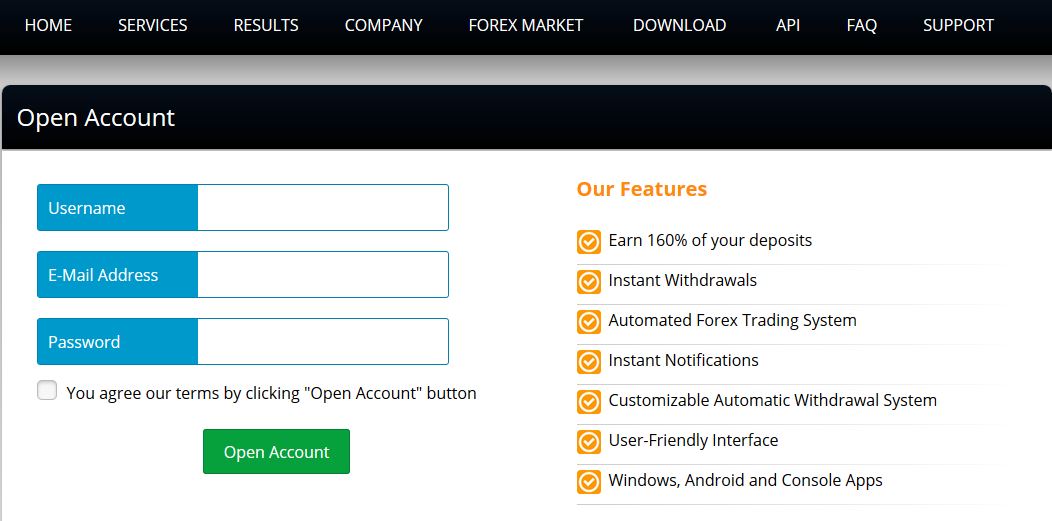
Task: Open the SUPPORT navigation link
Action: pyautogui.click(x=958, y=25)
